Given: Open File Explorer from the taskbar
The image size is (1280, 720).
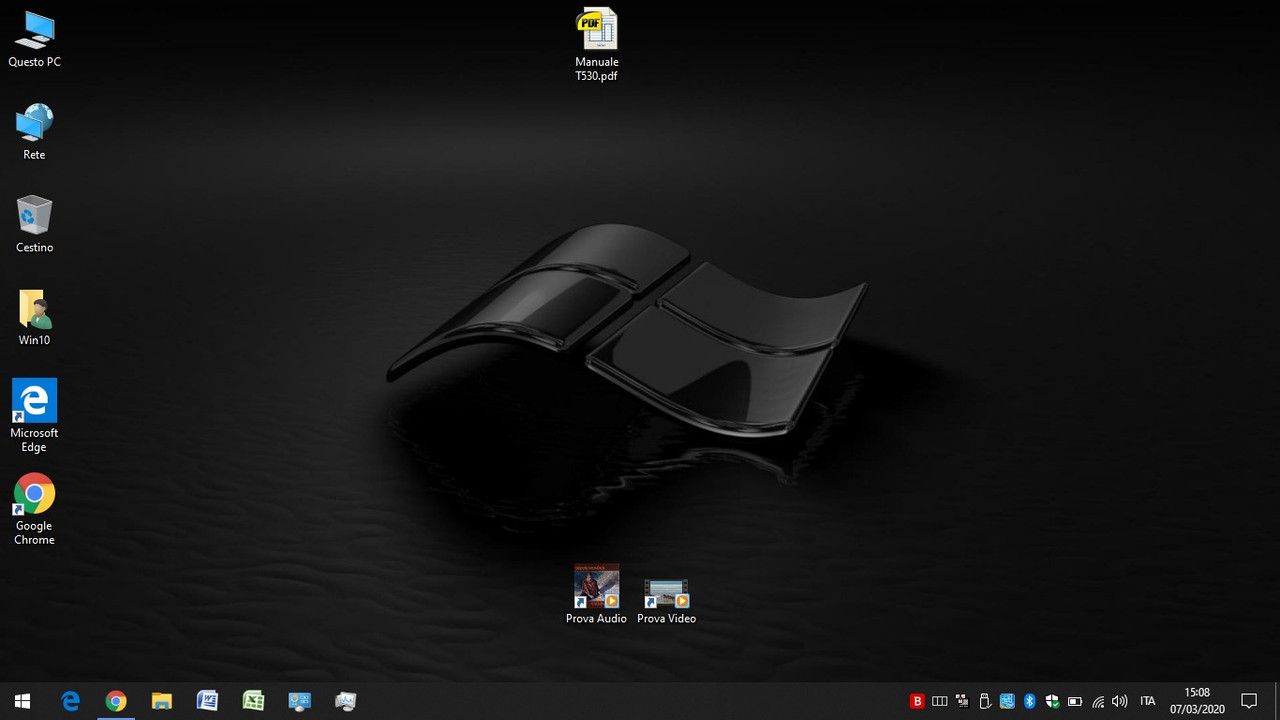Looking at the screenshot, I should click(161, 701).
